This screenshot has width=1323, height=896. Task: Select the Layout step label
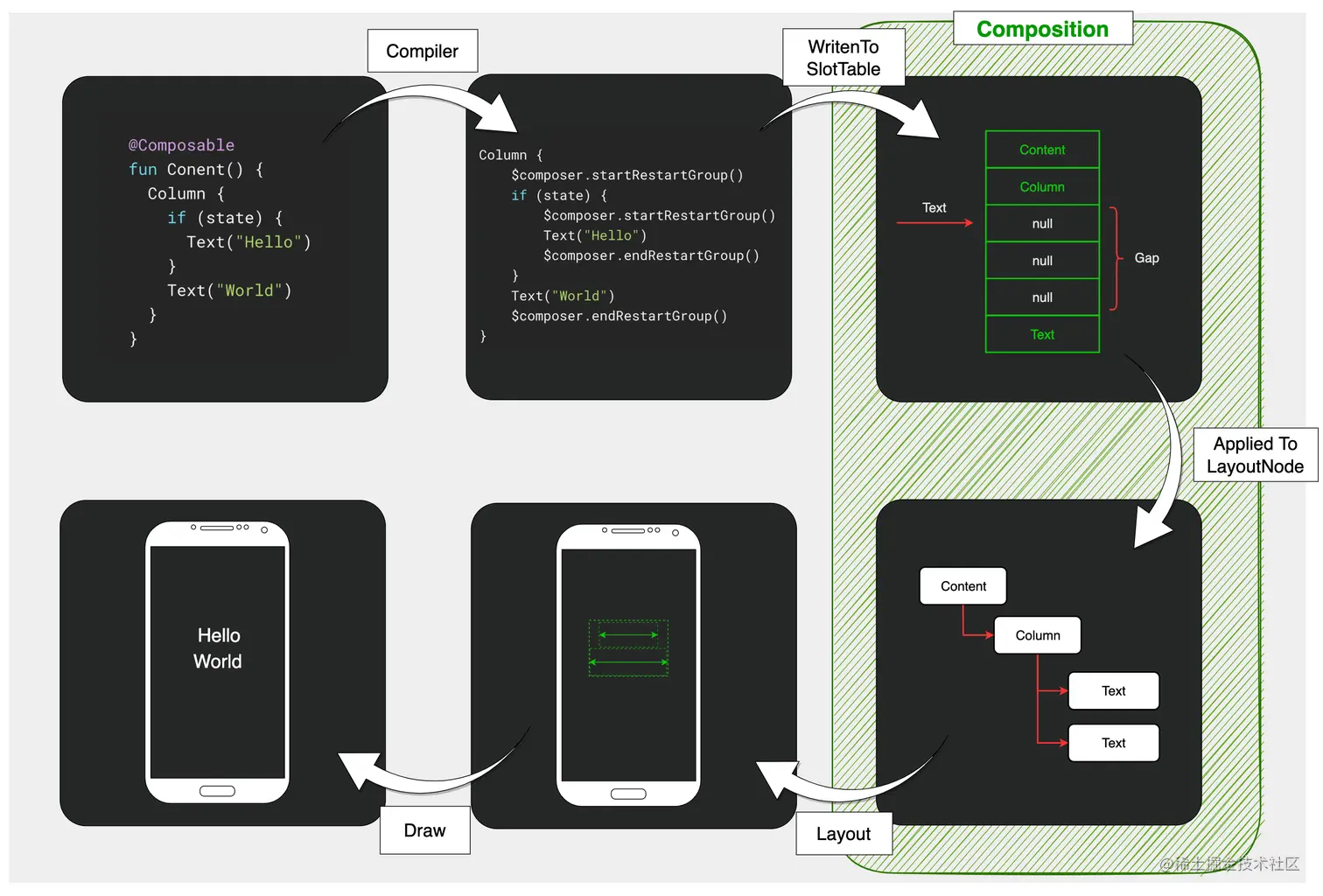point(843,834)
